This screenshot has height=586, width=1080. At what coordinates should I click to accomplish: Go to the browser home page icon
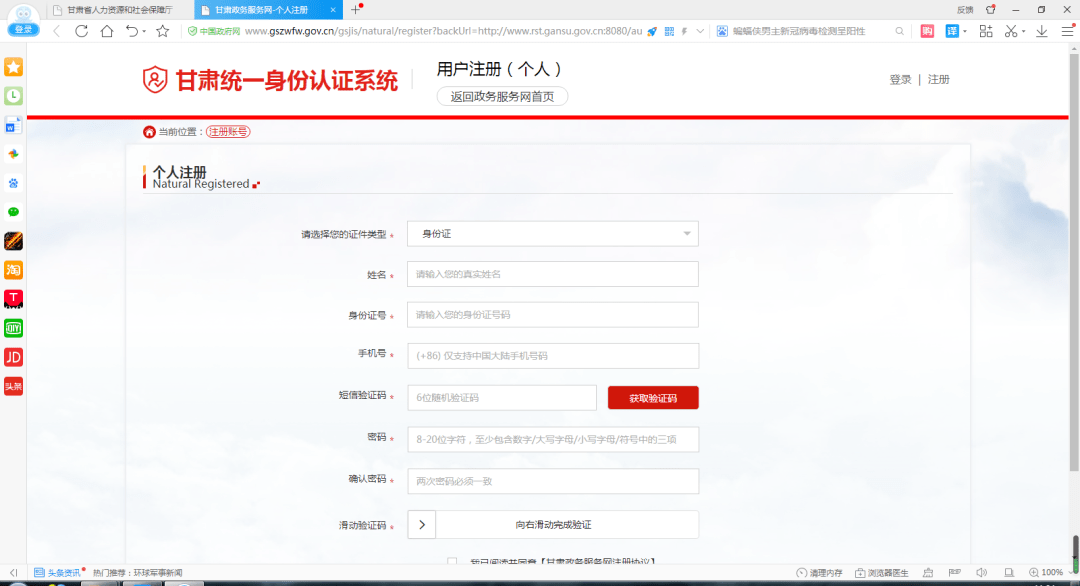[107, 31]
